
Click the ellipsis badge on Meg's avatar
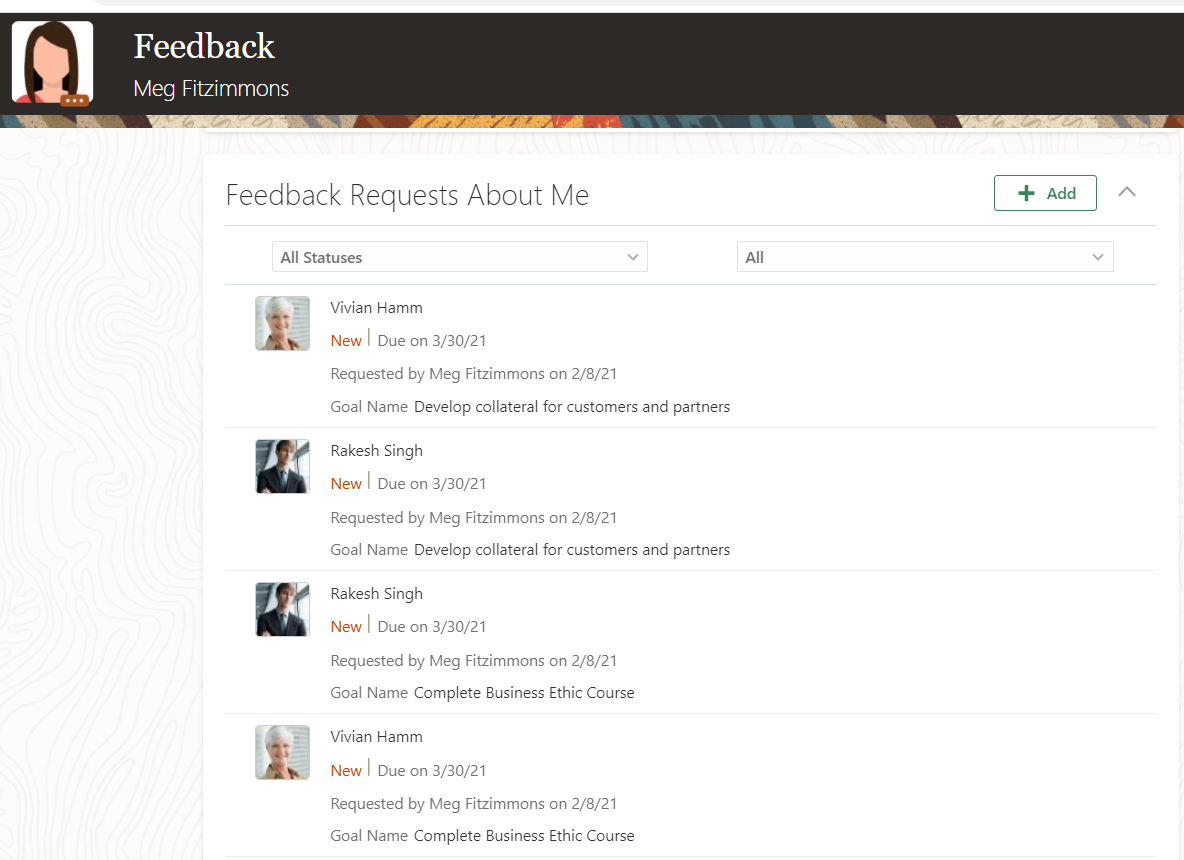(75, 100)
